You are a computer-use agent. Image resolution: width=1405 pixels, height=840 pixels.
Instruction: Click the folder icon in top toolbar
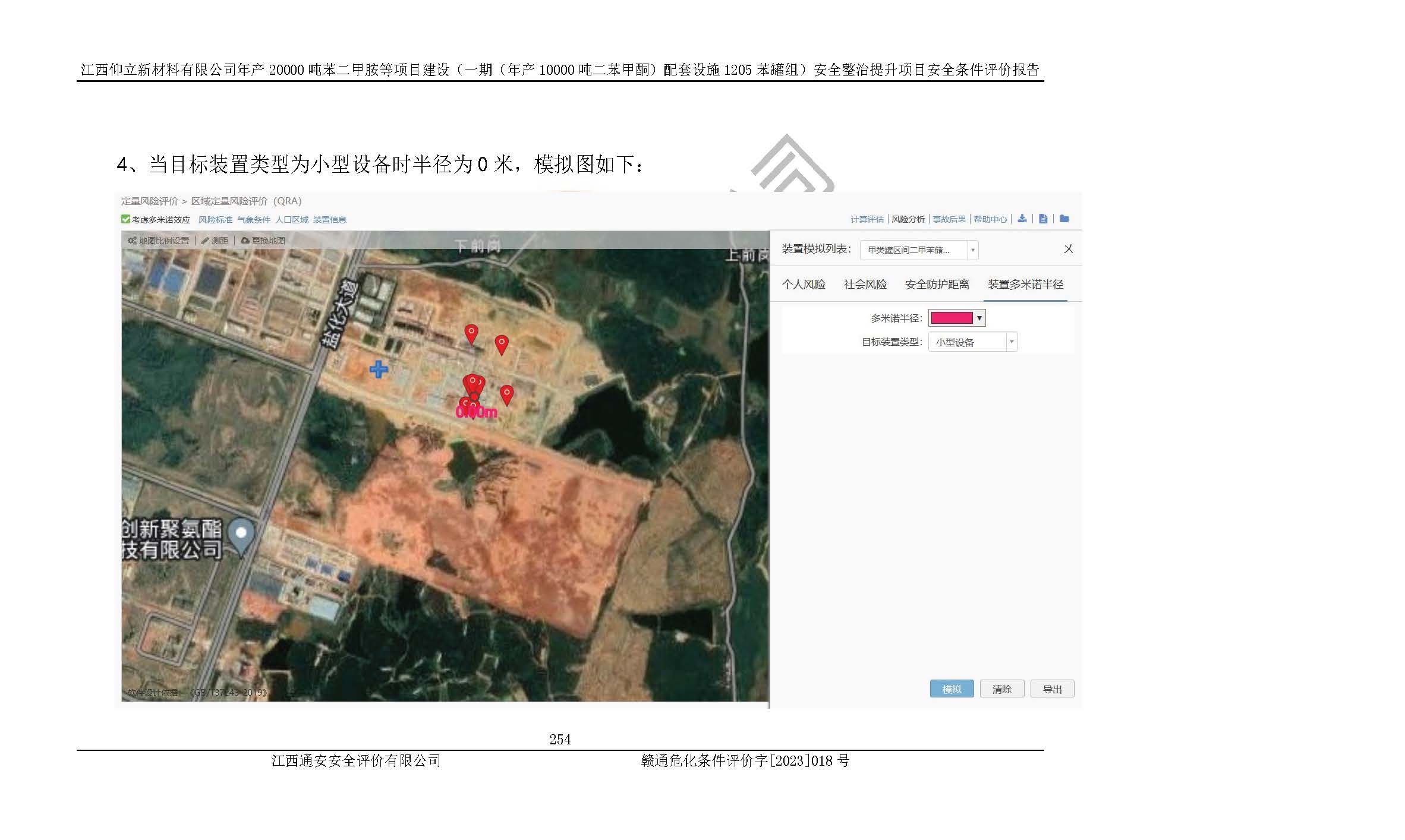[1064, 219]
